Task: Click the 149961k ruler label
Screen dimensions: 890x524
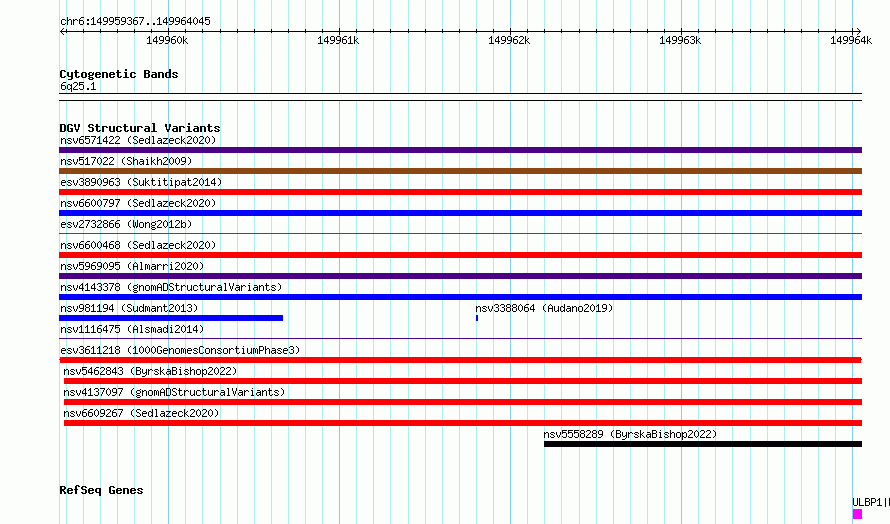Action: (338, 40)
